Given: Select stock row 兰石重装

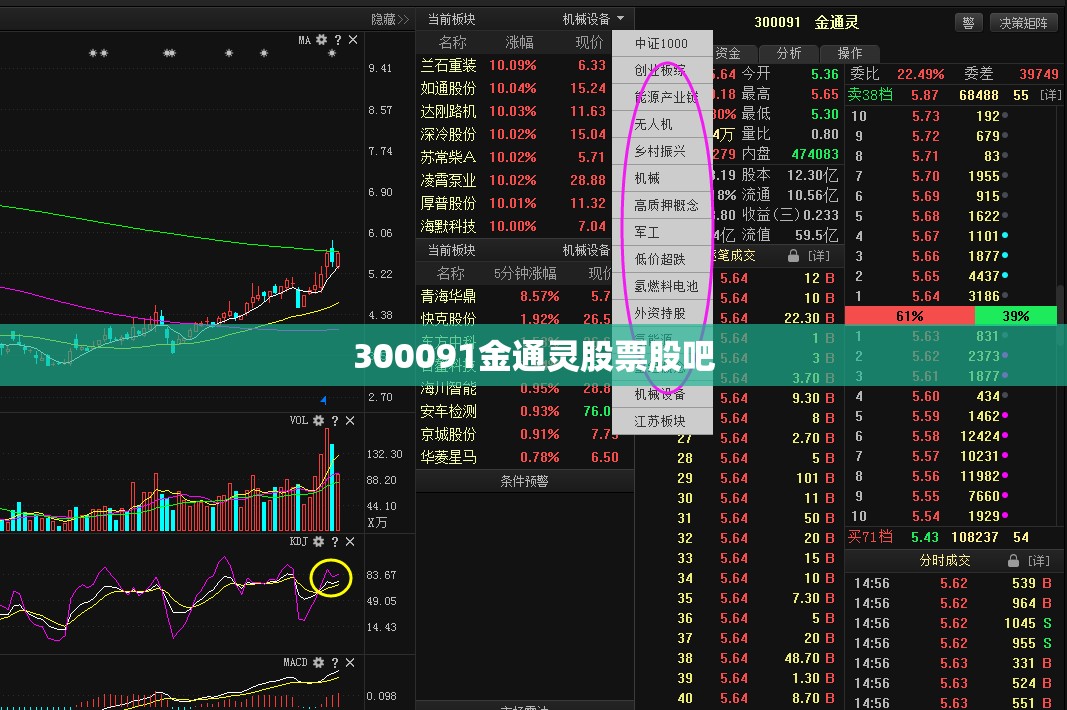Looking at the screenshot, I should pyautogui.click(x=514, y=65).
